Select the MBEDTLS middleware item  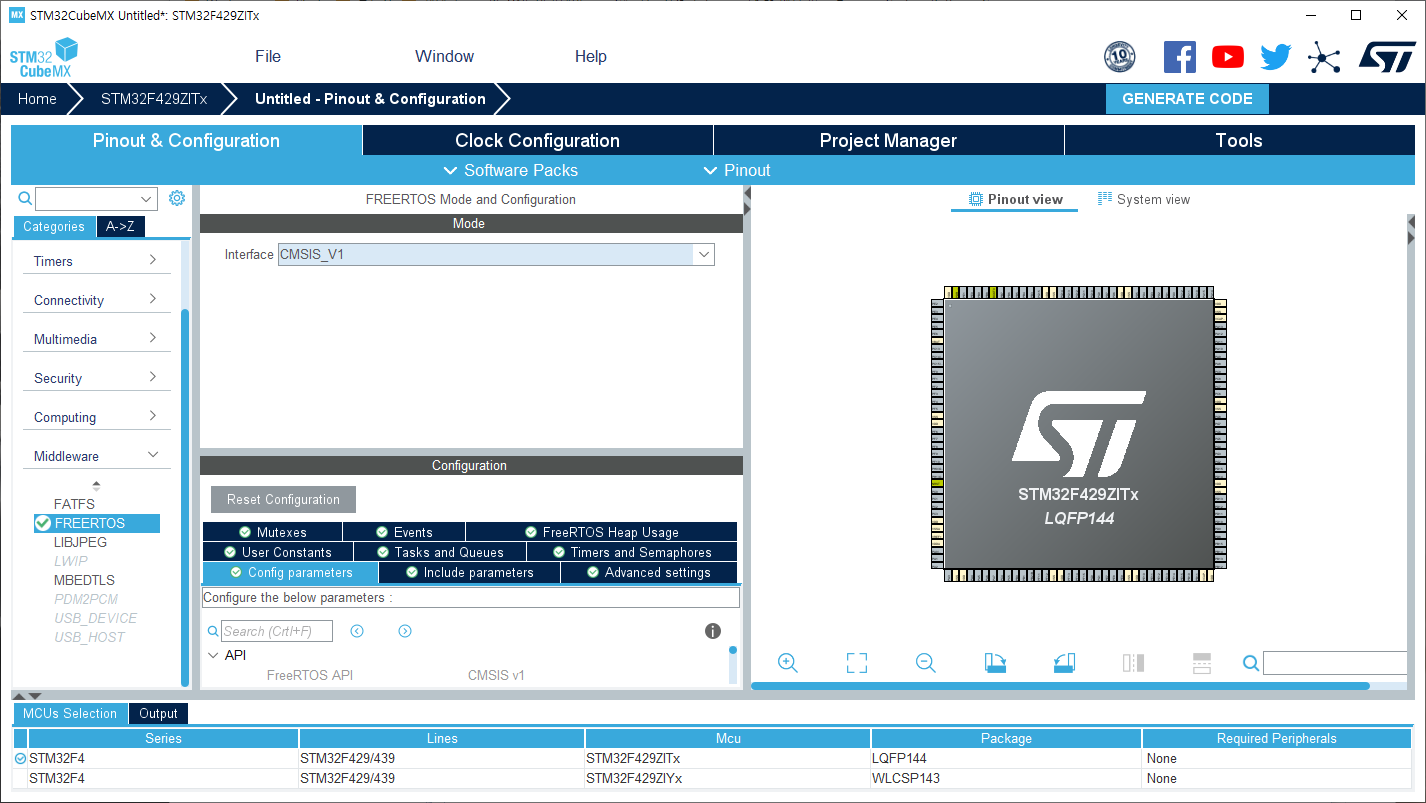tap(84, 580)
